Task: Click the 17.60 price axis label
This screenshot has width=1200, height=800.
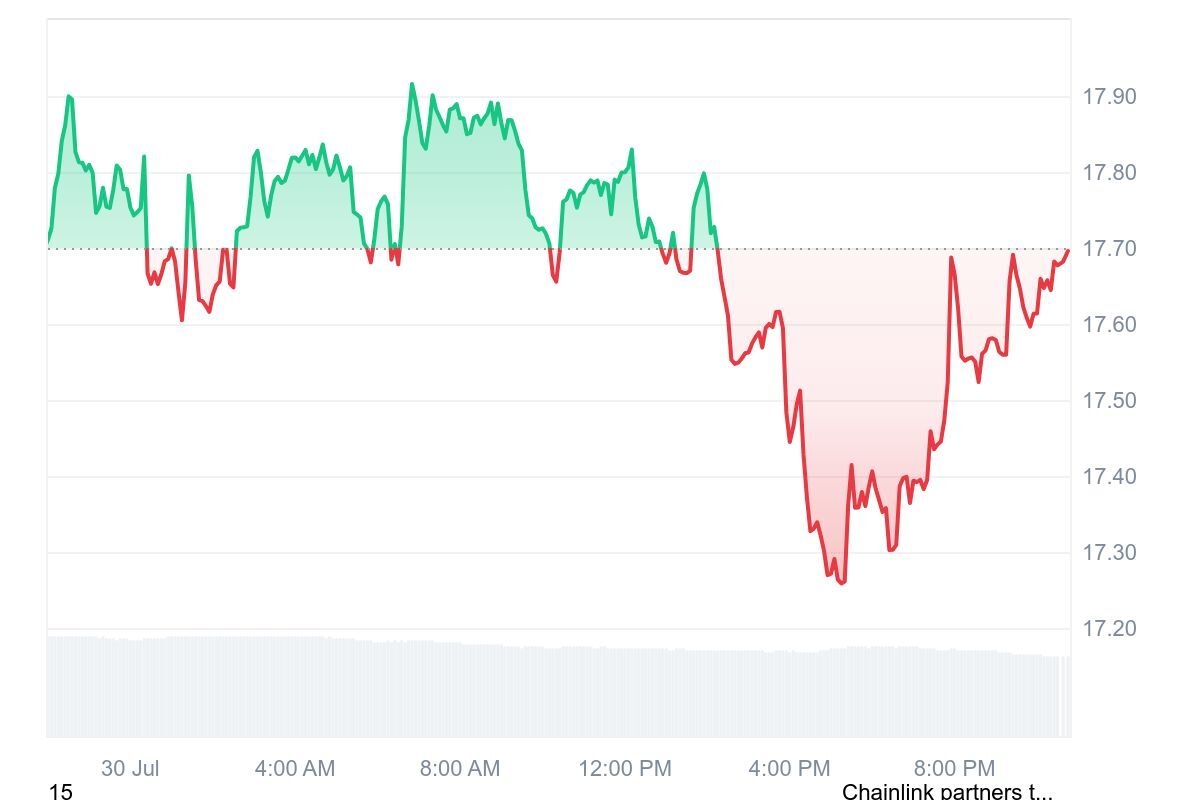Action: (1109, 325)
